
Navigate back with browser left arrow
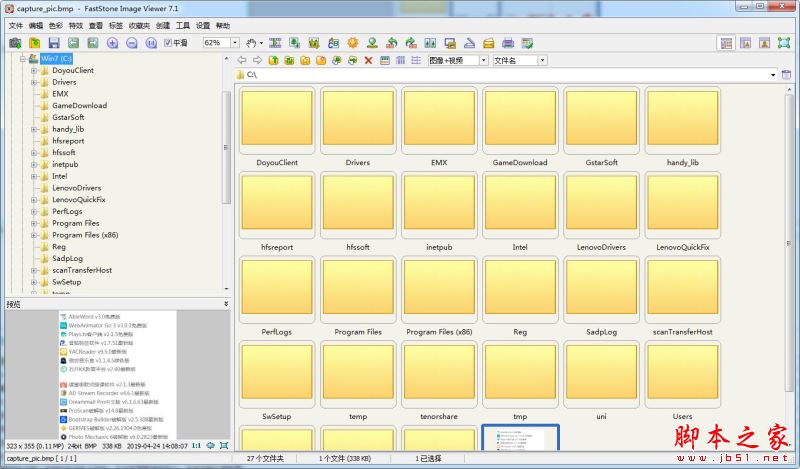pyautogui.click(x=242, y=60)
